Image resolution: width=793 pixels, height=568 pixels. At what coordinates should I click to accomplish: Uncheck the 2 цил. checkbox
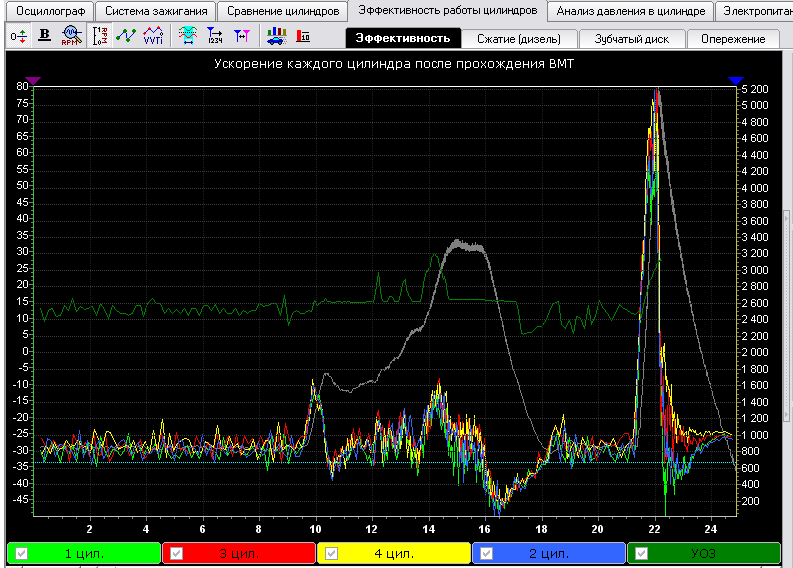point(486,553)
